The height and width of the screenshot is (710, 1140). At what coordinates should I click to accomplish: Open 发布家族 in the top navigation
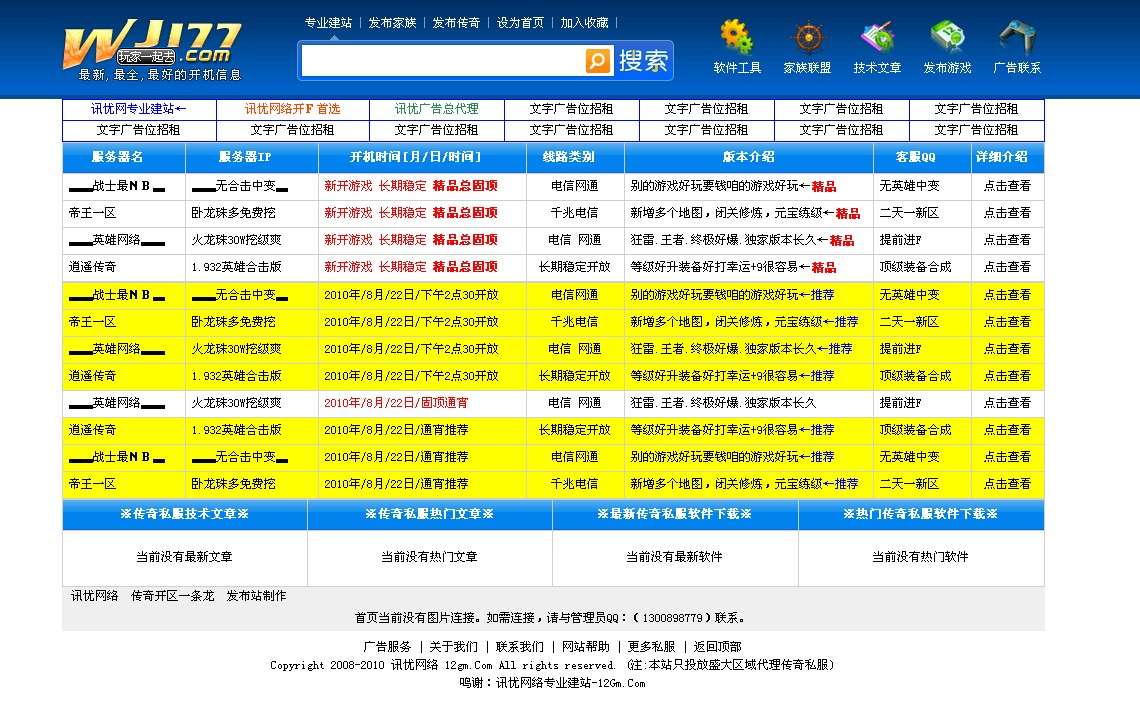click(392, 22)
